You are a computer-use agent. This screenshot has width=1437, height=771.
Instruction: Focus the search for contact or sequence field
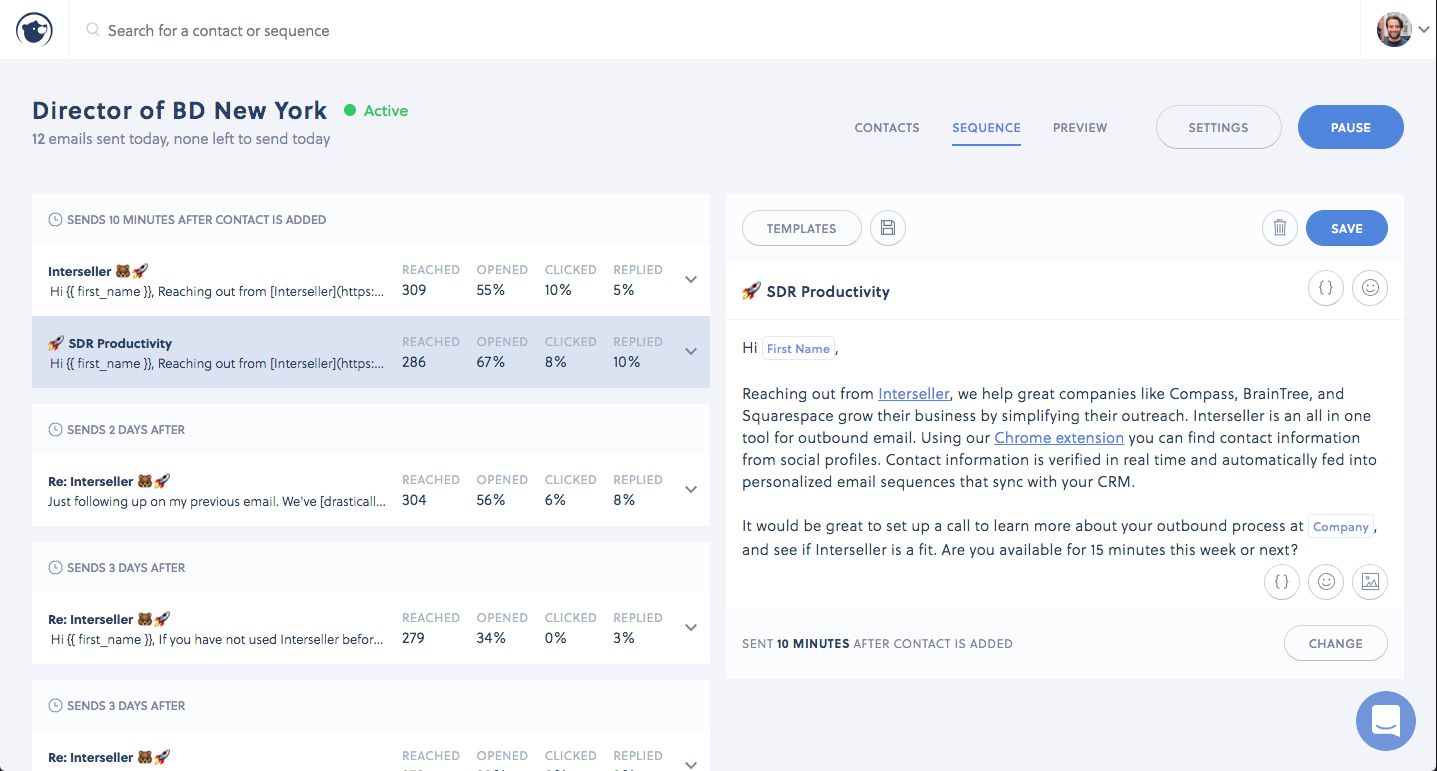pos(714,30)
